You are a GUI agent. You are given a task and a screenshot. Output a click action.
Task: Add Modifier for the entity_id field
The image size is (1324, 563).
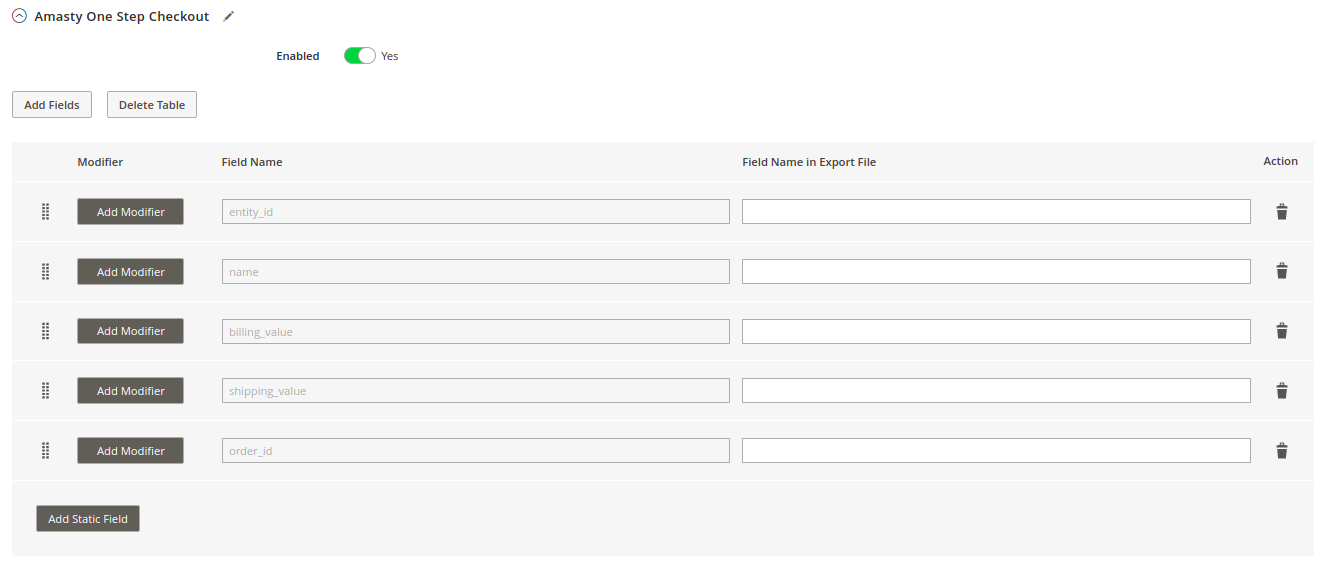(x=130, y=212)
